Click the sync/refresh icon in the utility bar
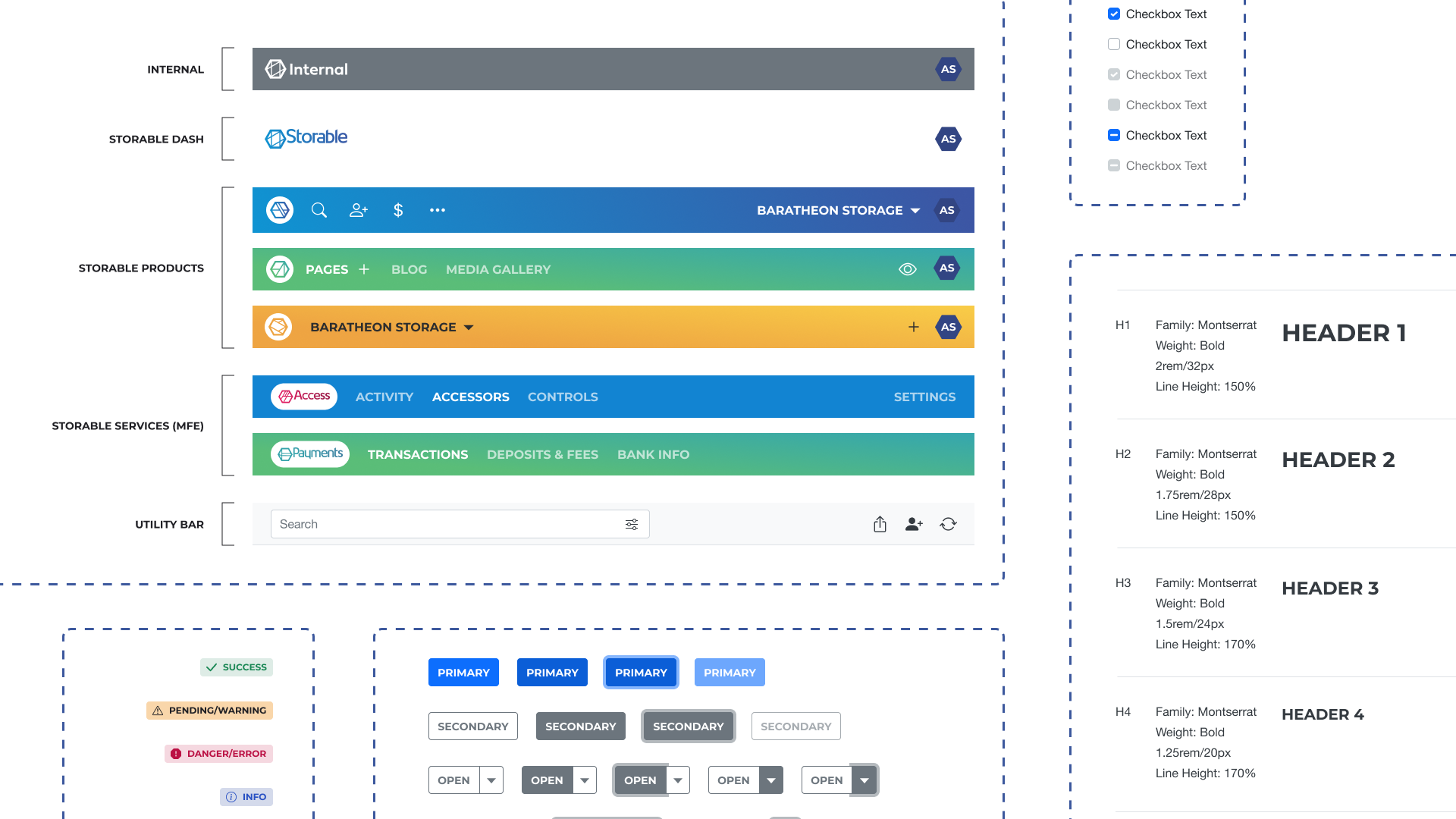Viewport: 1456px width, 819px height. tap(948, 523)
